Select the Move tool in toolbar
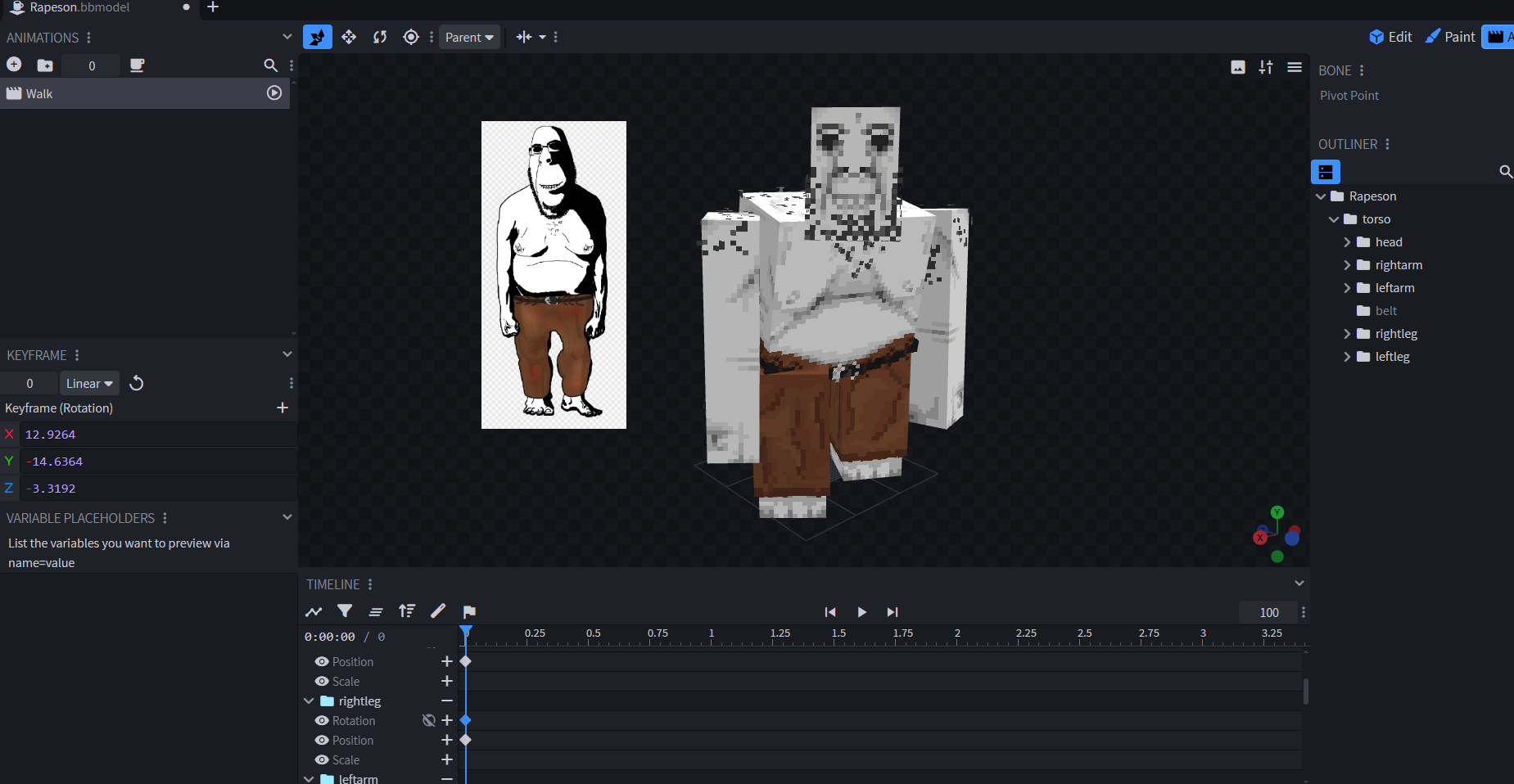 [x=349, y=37]
